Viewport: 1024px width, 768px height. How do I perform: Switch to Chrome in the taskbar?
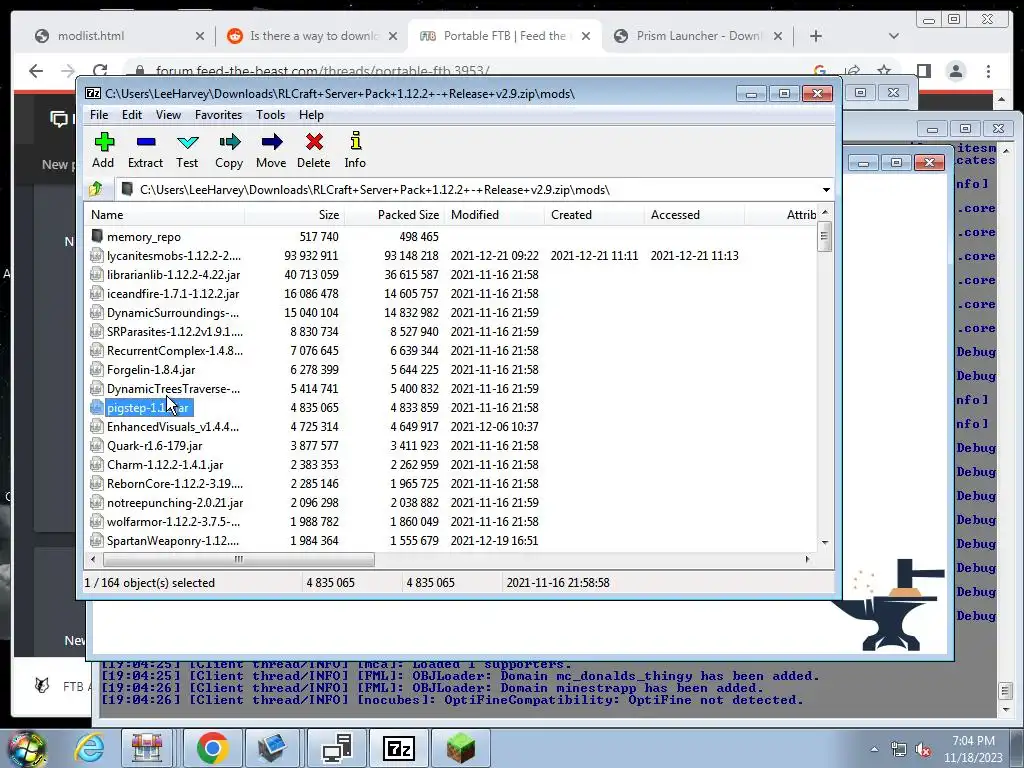(x=212, y=748)
